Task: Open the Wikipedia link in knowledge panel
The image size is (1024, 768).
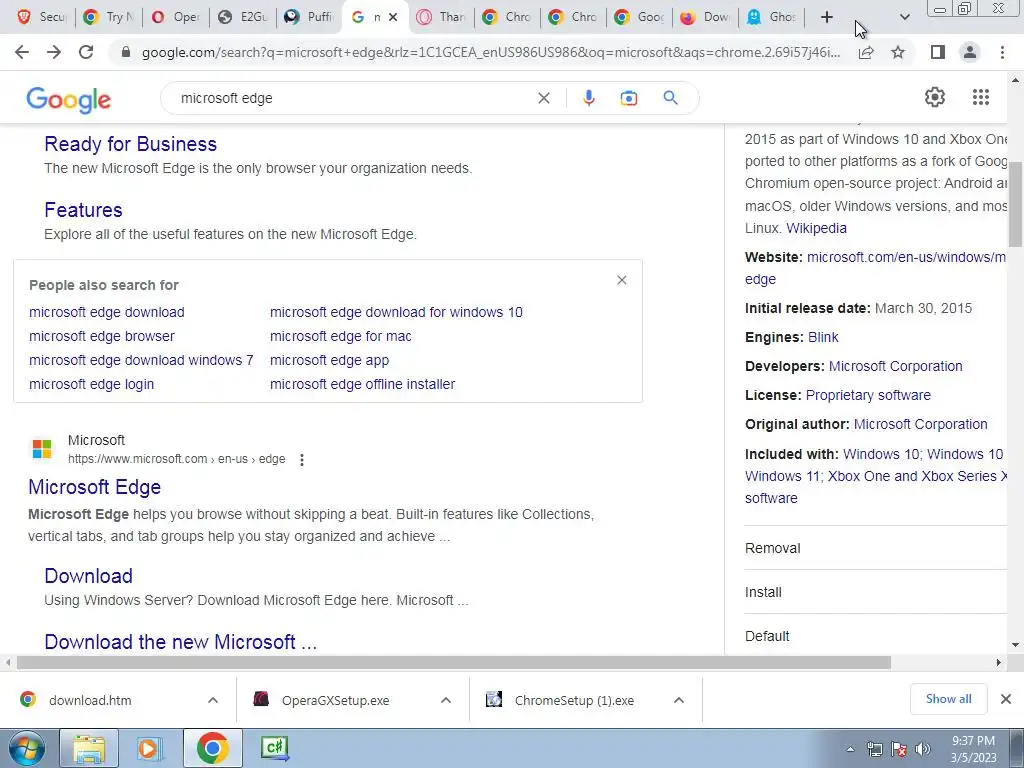Action: [816, 228]
